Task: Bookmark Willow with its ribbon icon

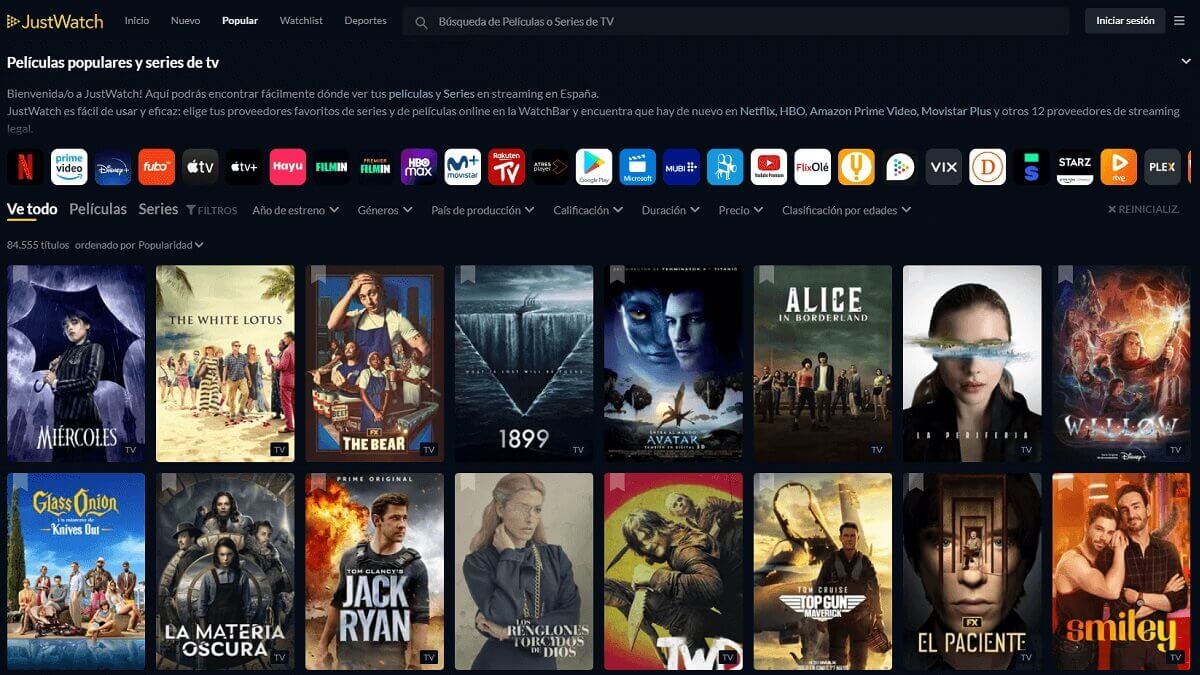Action: [x=1065, y=274]
